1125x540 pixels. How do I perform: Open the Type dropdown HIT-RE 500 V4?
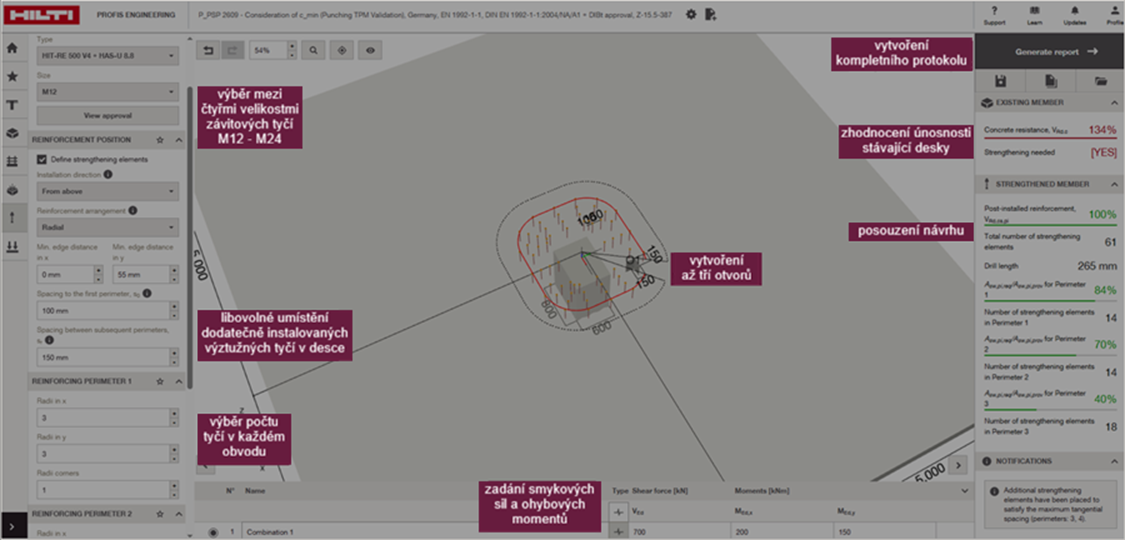108,55
